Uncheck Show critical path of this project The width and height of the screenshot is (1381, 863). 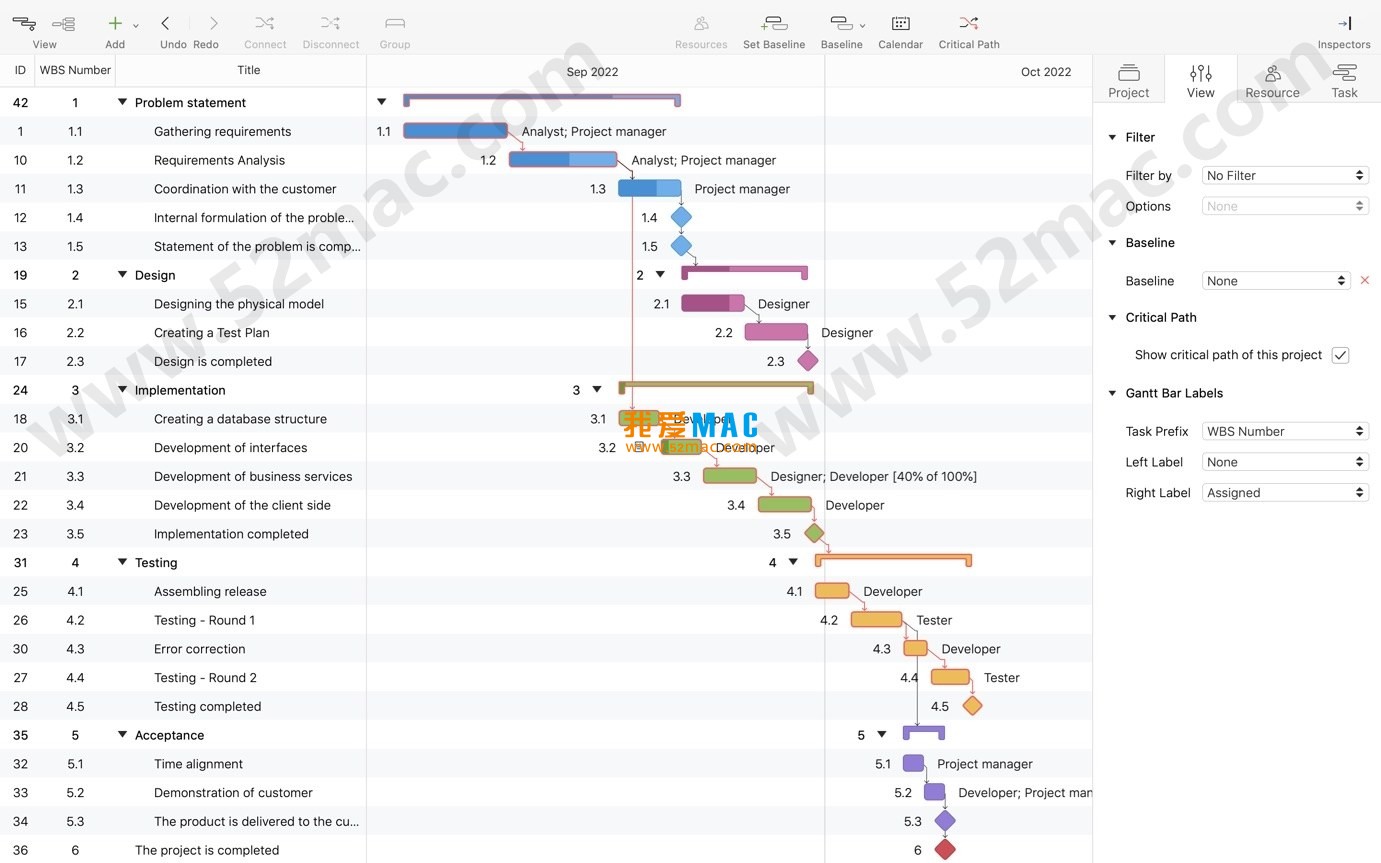click(x=1340, y=355)
